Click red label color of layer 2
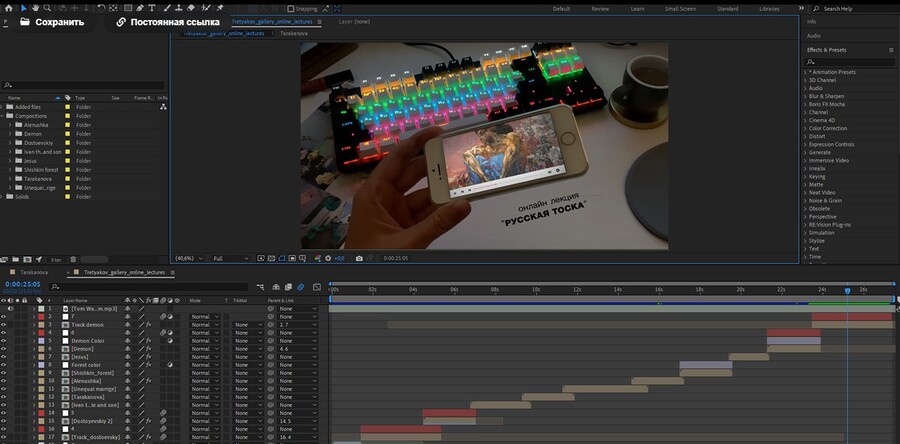 coord(41,317)
